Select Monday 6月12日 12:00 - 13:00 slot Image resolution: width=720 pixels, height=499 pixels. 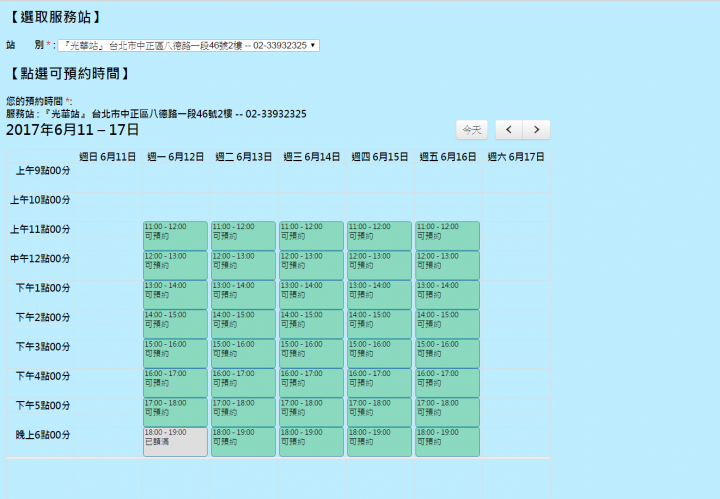175,265
